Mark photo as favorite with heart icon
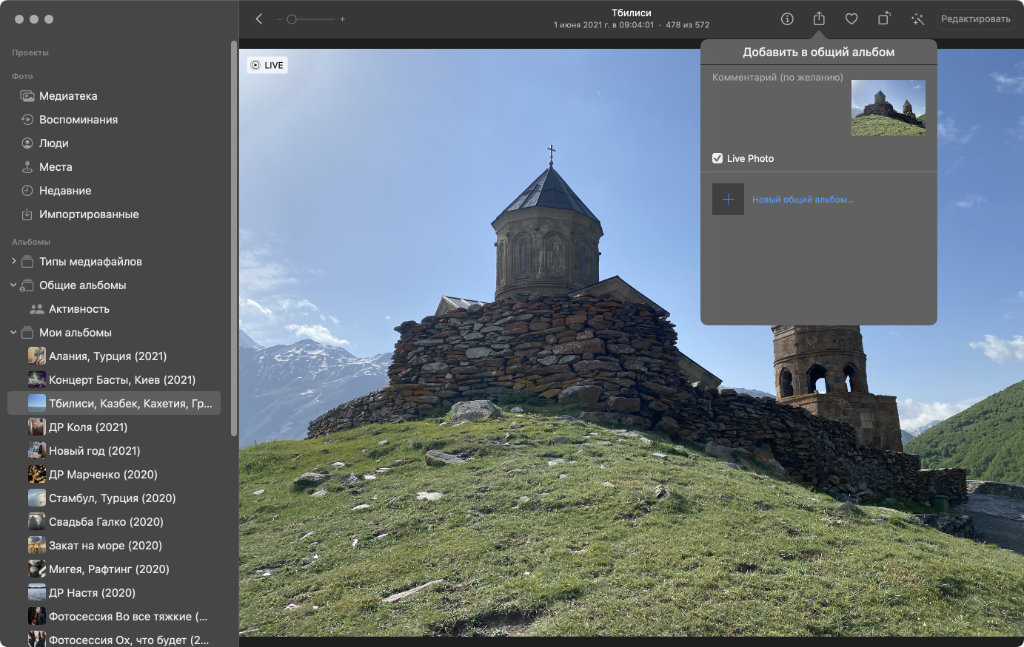The height and width of the screenshot is (647, 1024). tap(851, 19)
